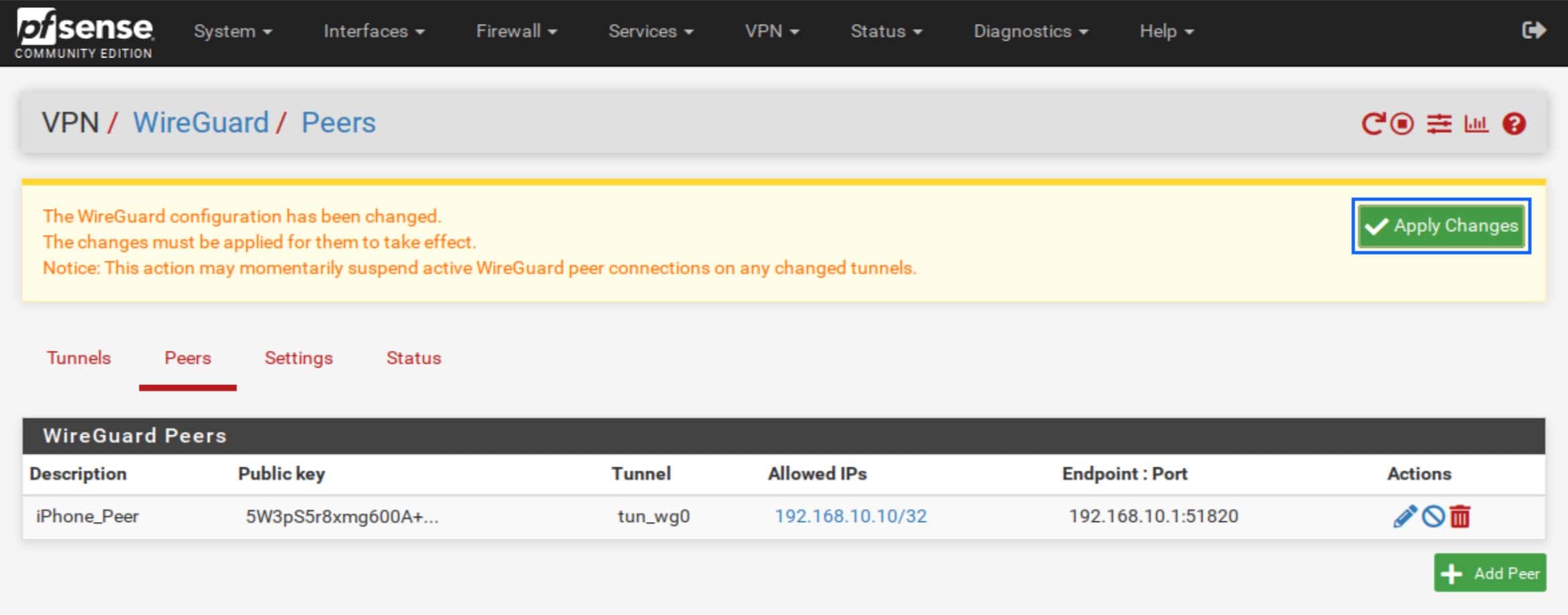The image size is (1568, 615).
Task: Click the Endpoint : Port column header
Action: [1124, 474]
